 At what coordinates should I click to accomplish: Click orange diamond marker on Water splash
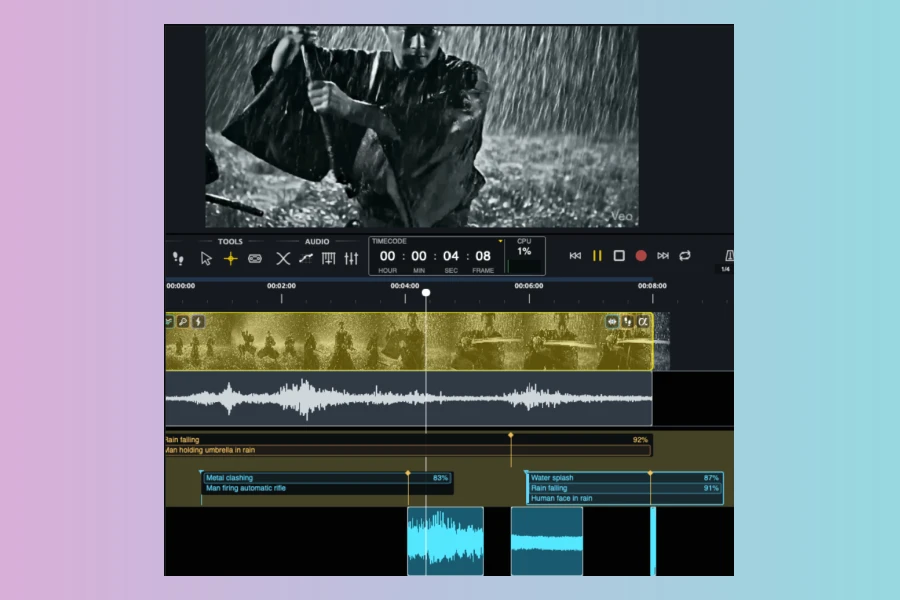[x=650, y=473]
